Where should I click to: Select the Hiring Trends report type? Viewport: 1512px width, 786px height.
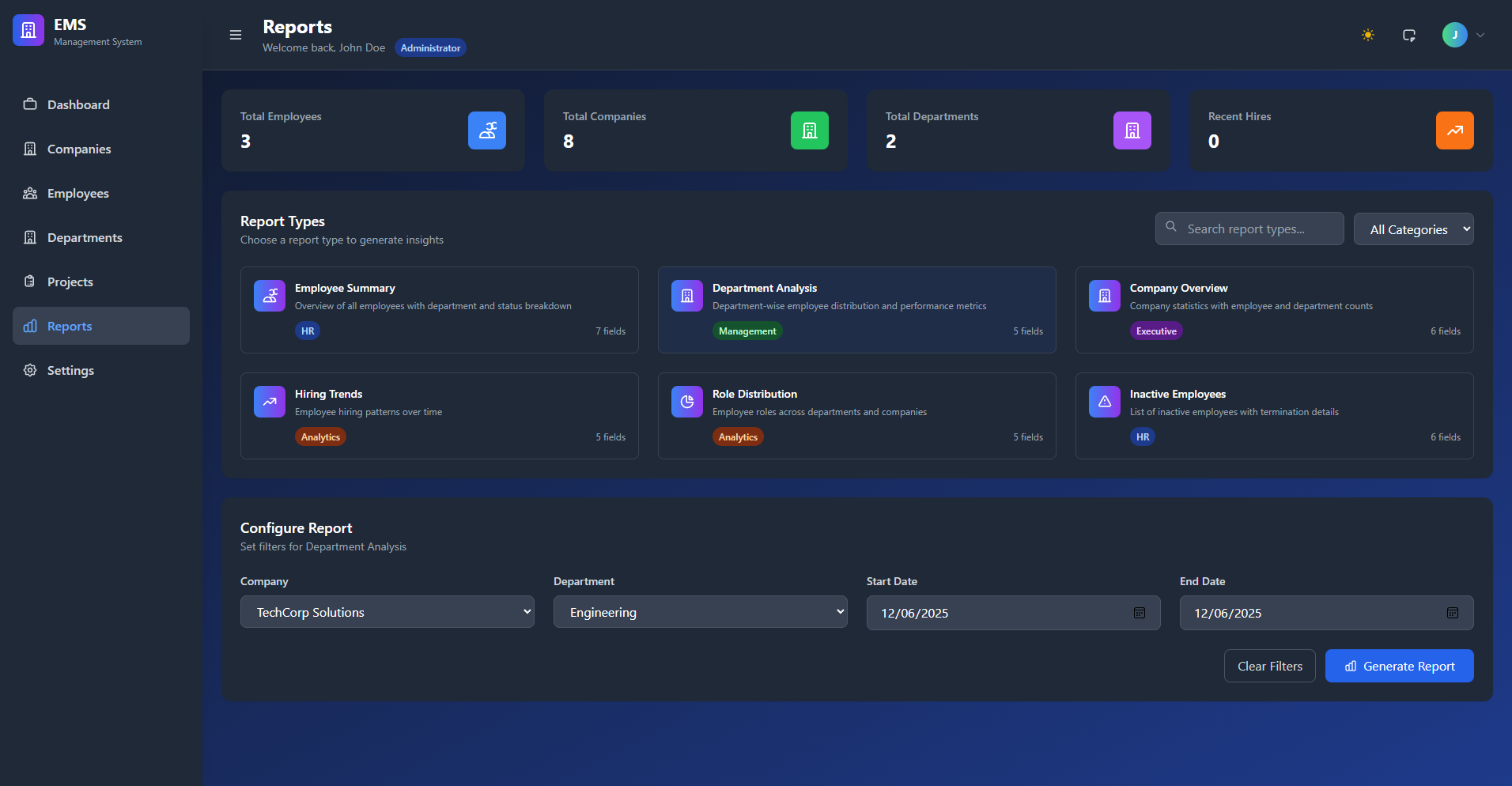439,415
